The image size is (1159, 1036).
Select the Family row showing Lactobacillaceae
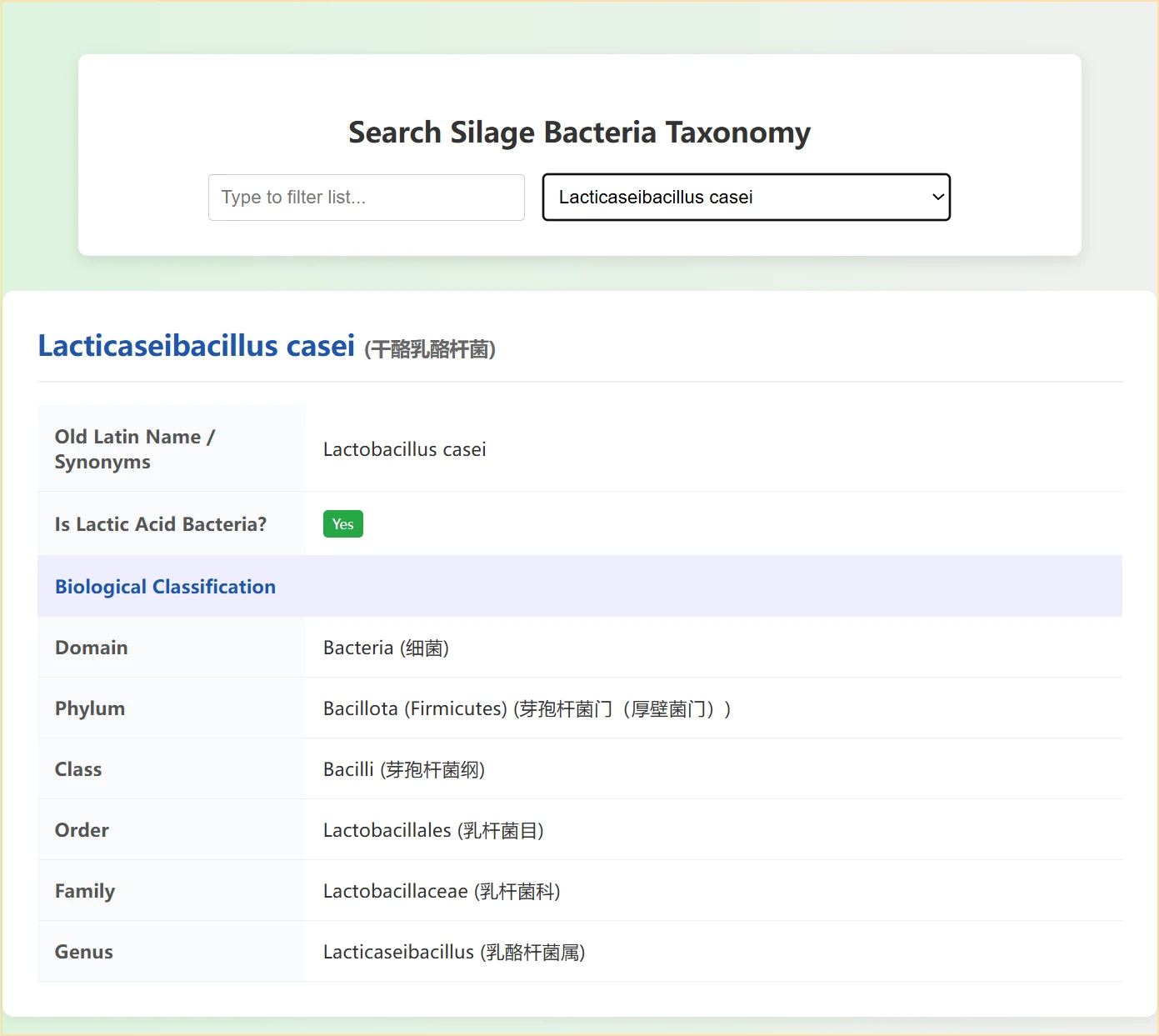pos(442,891)
